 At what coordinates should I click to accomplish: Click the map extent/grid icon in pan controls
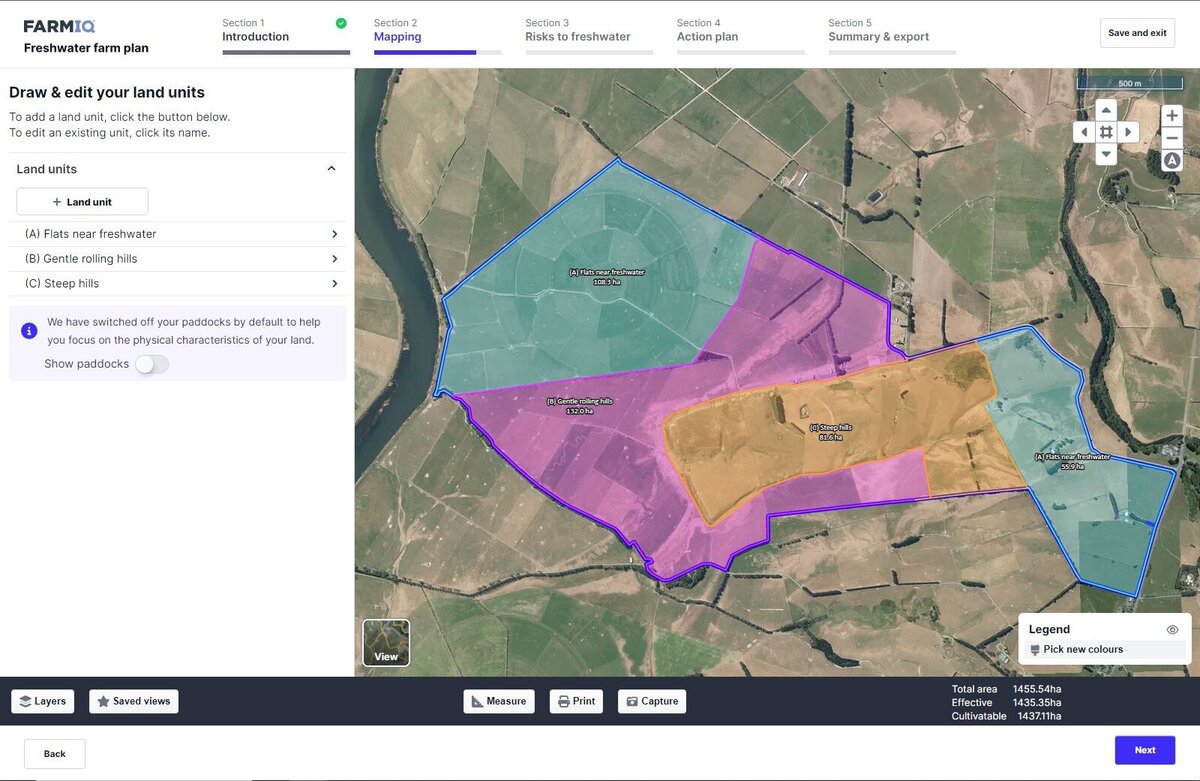[x=1105, y=131]
